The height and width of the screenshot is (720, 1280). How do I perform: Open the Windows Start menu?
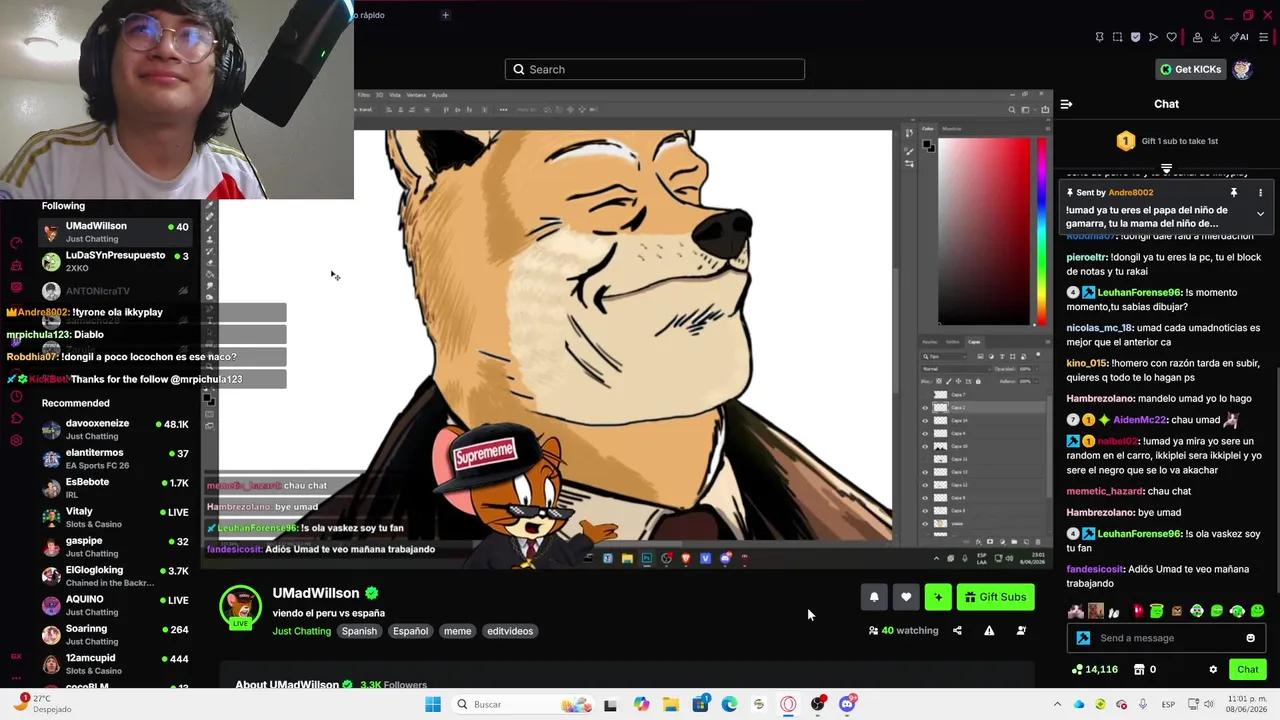[433, 704]
